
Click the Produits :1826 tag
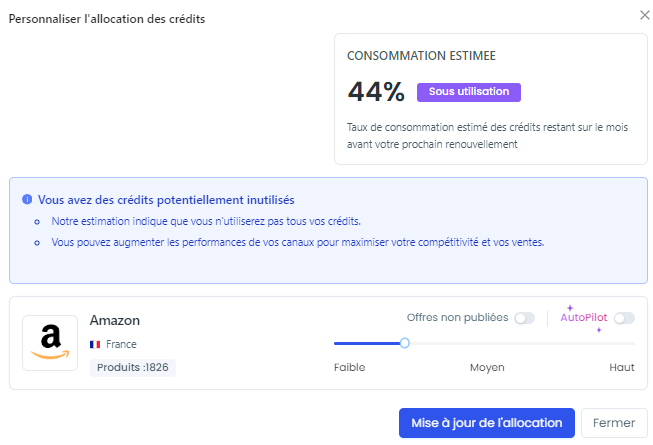[133, 368]
